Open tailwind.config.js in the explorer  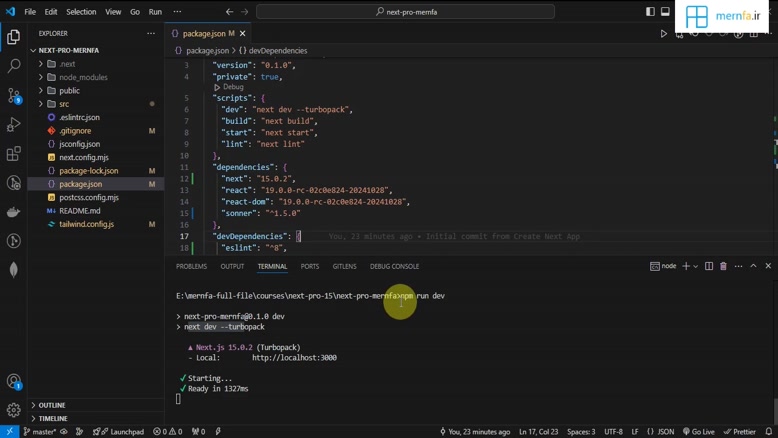point(86,224)
